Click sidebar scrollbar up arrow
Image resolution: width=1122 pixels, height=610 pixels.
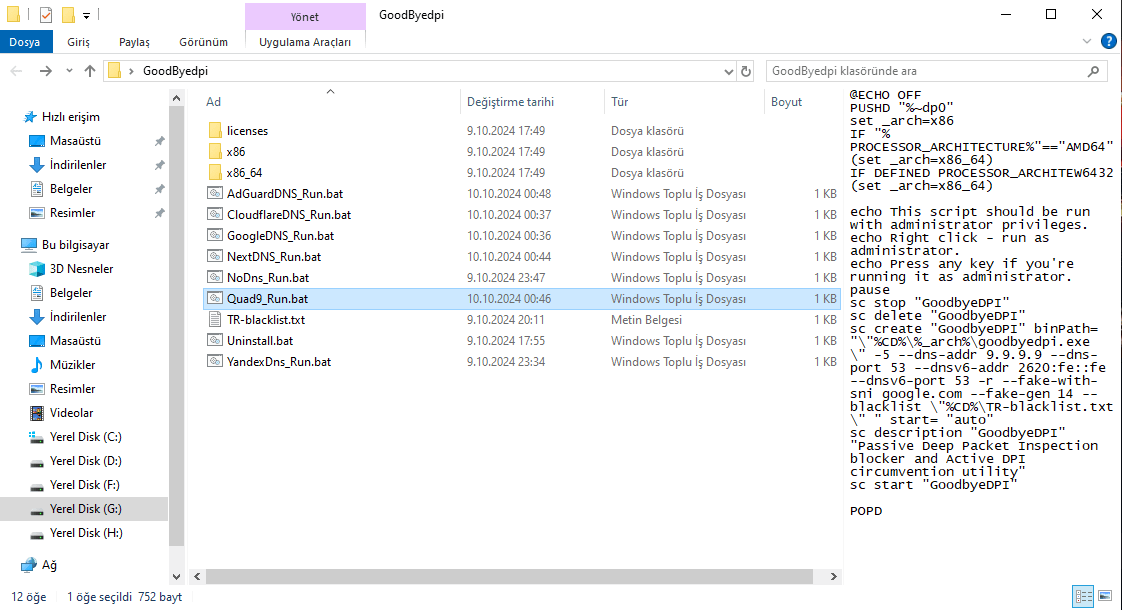point(177,97)
